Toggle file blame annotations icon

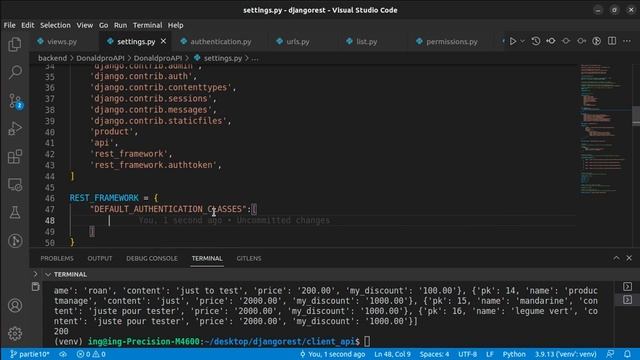click(x=596, y=41)
